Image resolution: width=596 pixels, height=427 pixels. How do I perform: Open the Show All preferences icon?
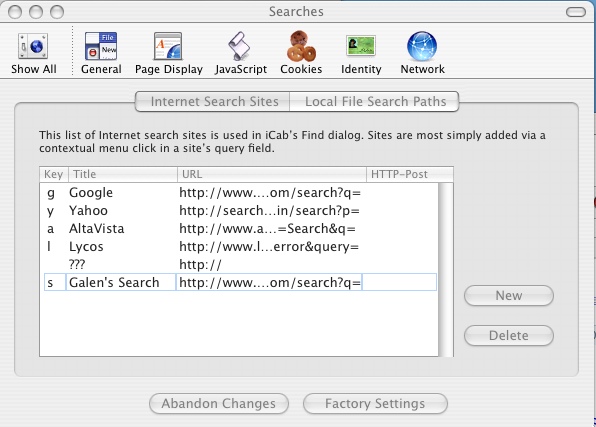click(33, 46)
